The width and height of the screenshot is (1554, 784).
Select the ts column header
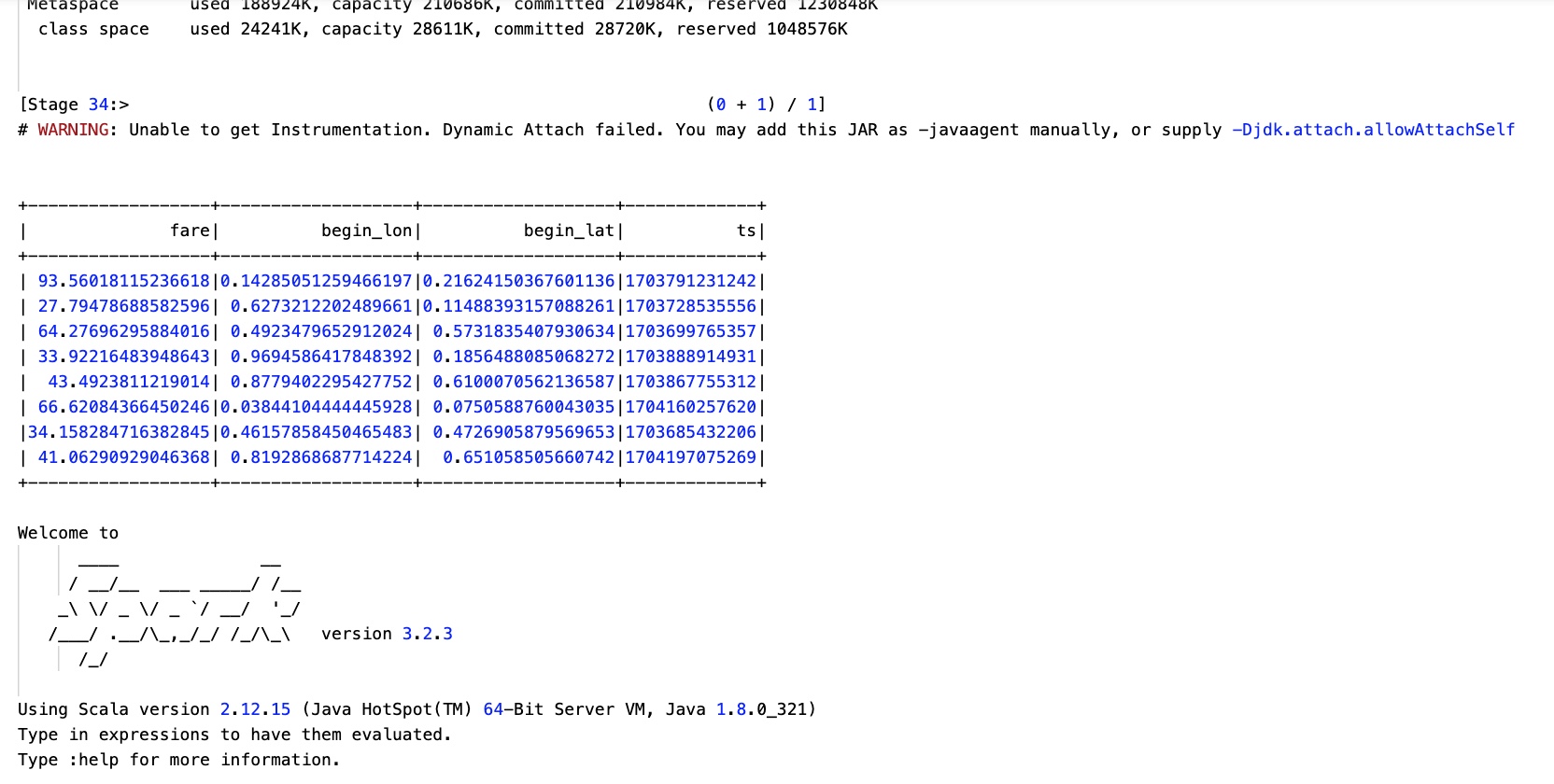pyautogui.click(x=745, y=231)
